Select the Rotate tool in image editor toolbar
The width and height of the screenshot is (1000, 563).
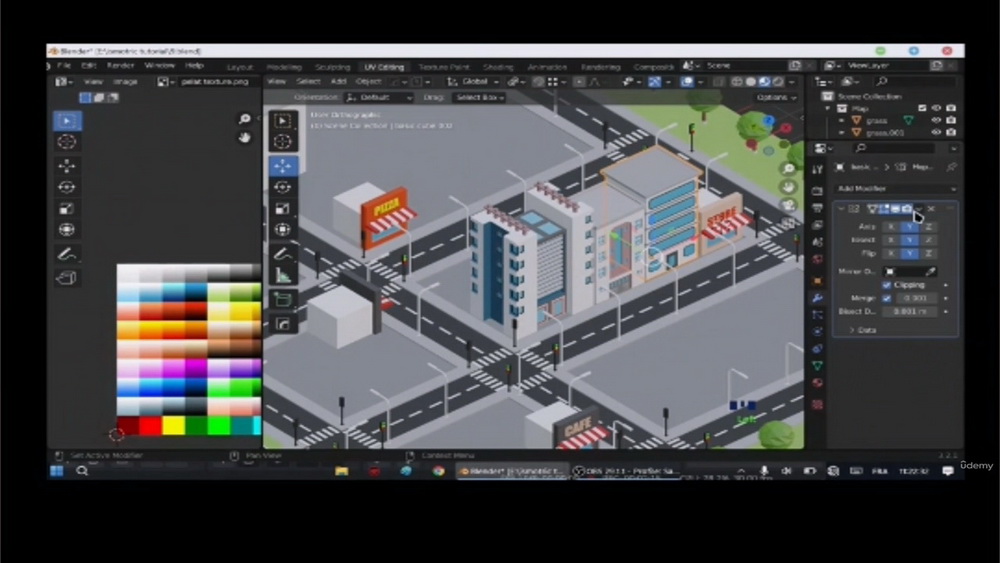tap(67, 187)
